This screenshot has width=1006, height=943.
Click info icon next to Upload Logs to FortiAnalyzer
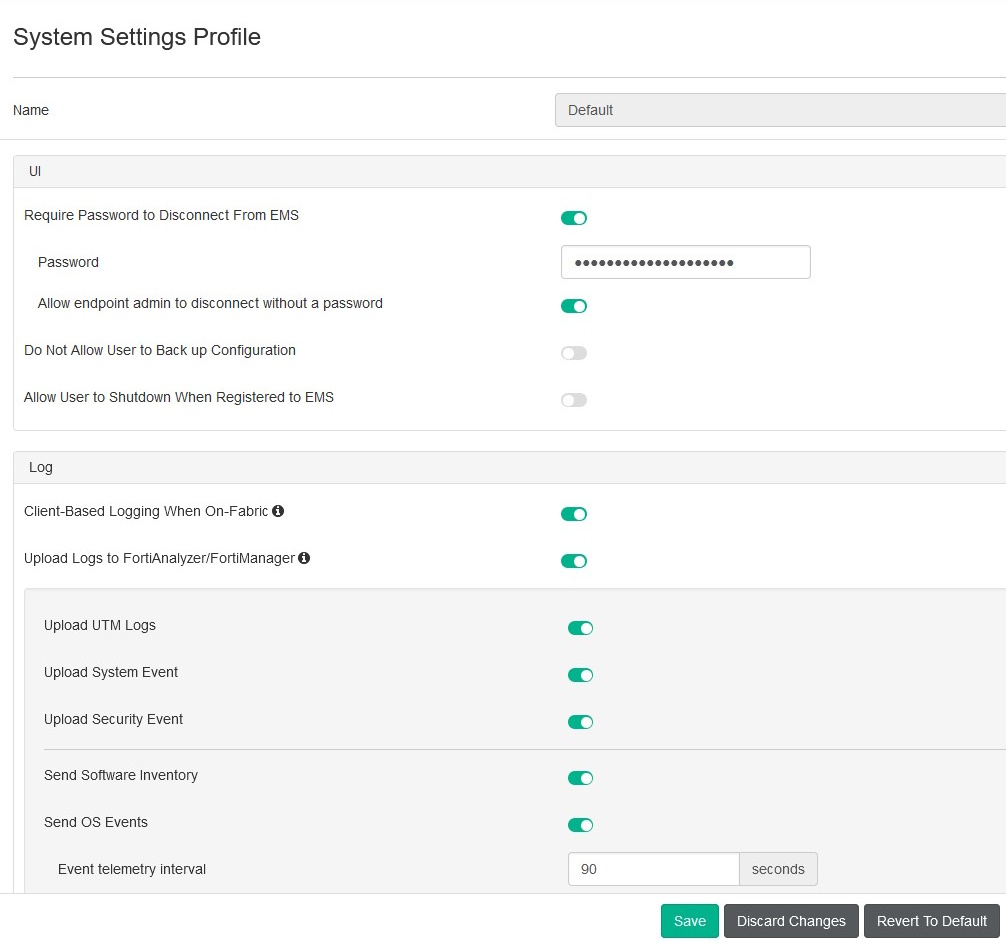pyautogui.click(x=304, y=558)
